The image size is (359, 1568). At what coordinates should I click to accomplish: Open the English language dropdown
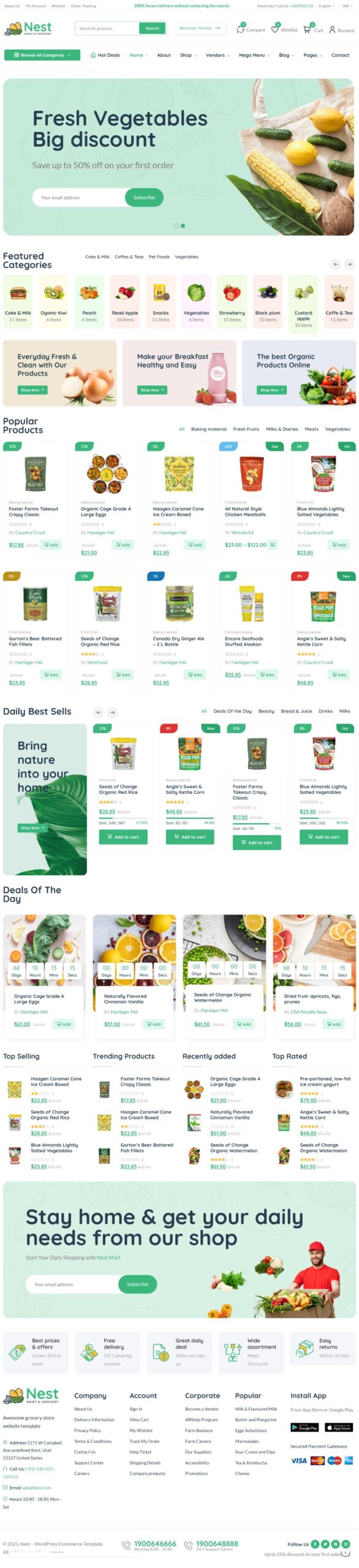click(x=327, y=6)
